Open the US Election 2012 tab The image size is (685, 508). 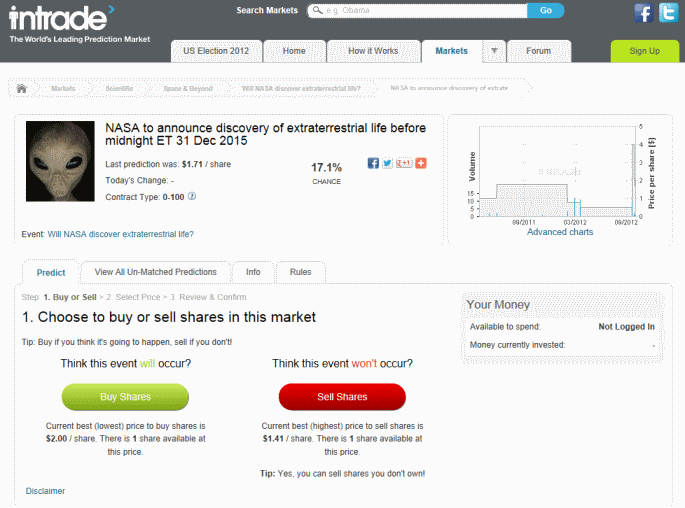(216, 51)
